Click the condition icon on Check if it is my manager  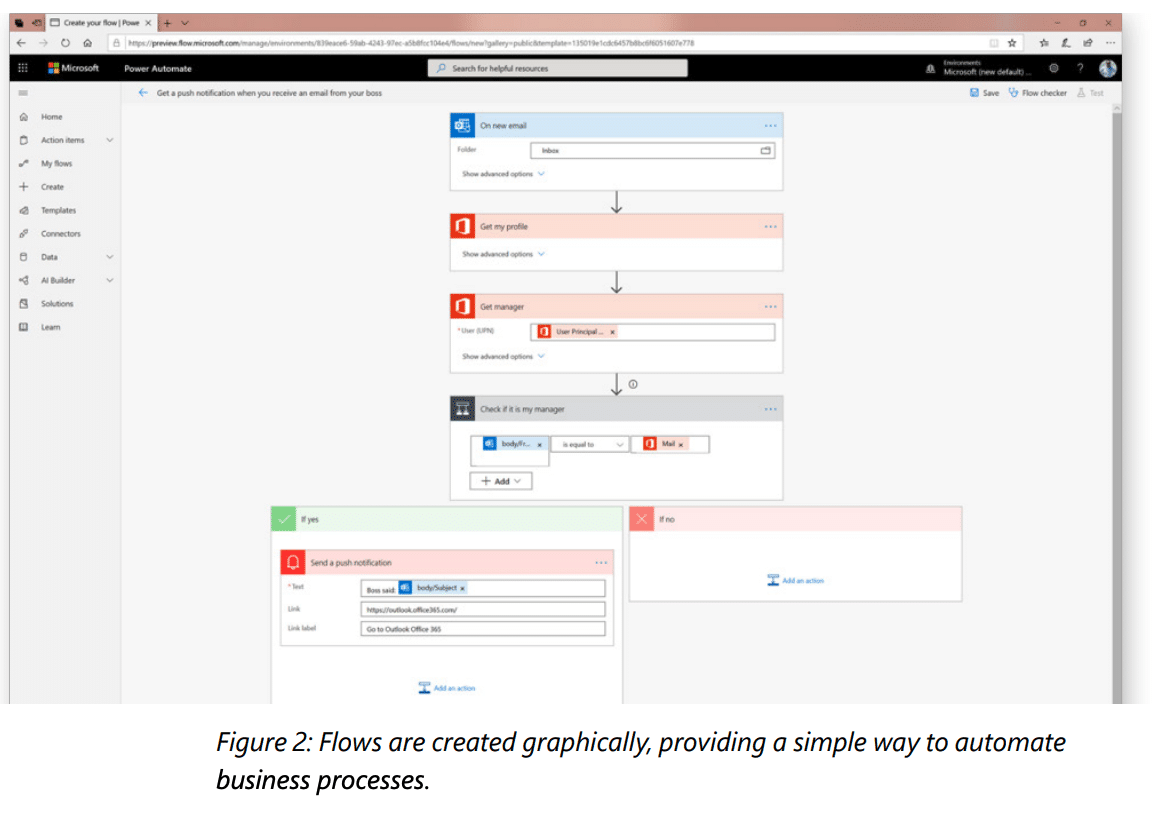(462, 409)
